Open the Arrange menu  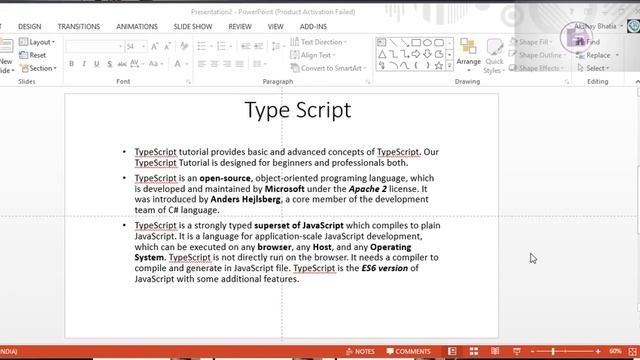pyautogui.click(x=468, y=55)
